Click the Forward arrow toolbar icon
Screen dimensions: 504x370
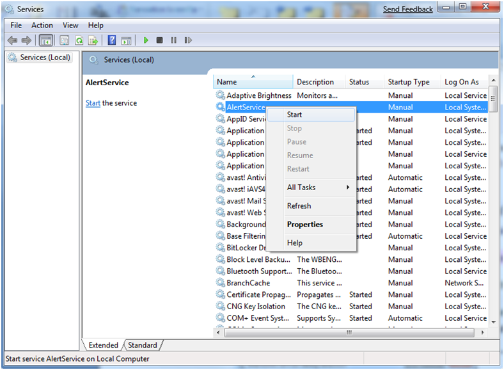click(26, 41)
